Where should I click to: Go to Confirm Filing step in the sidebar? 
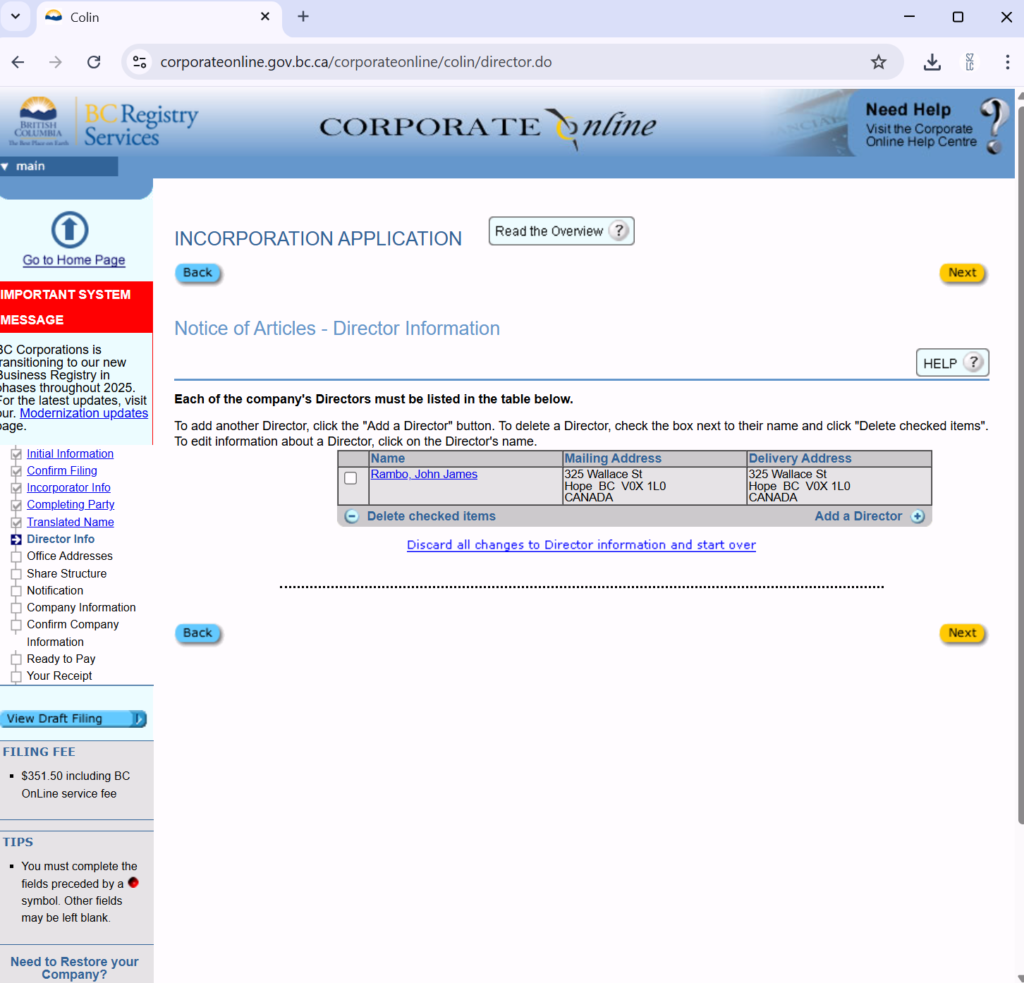pyautogui.click(x=62, y=471)
